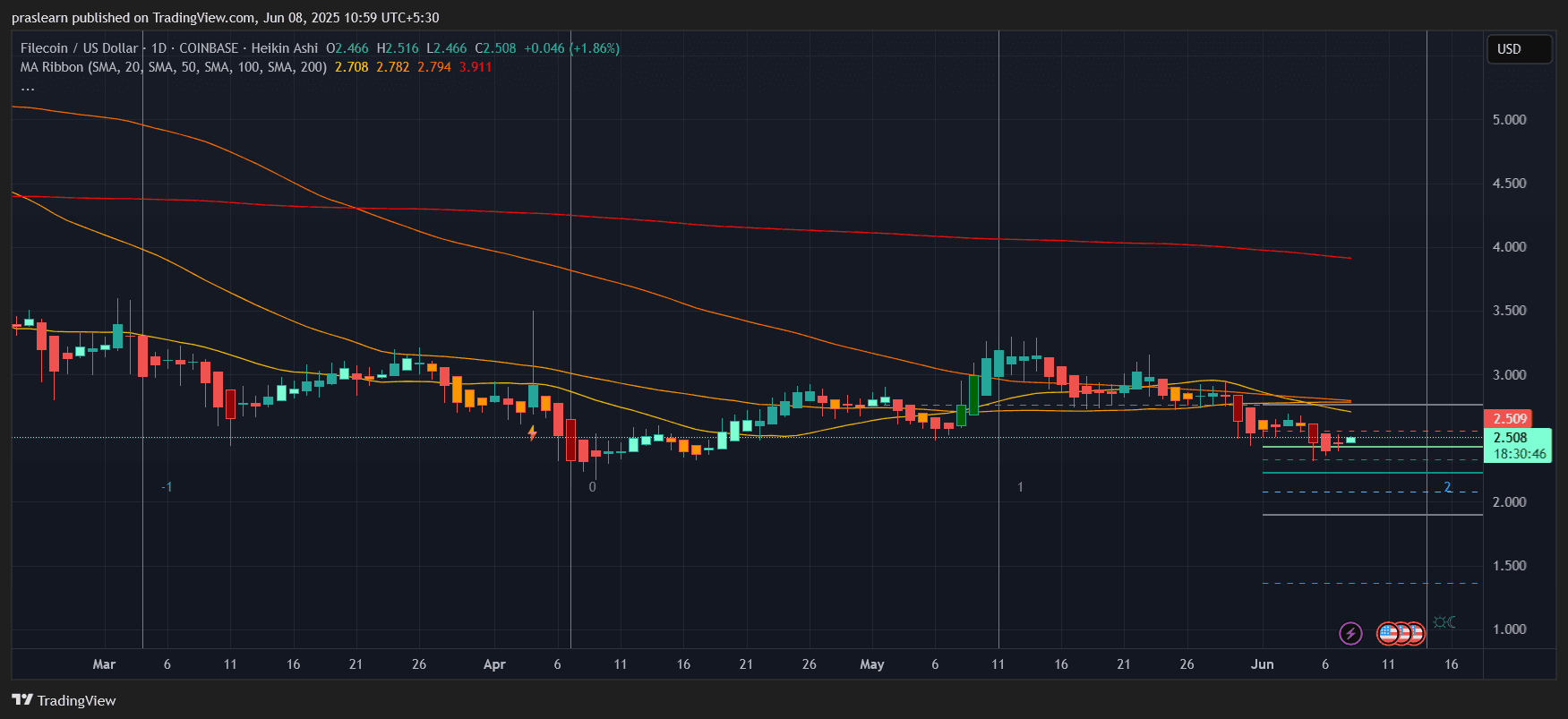Click the yellow SMA 20 value 2.708

tap(351, 67)
